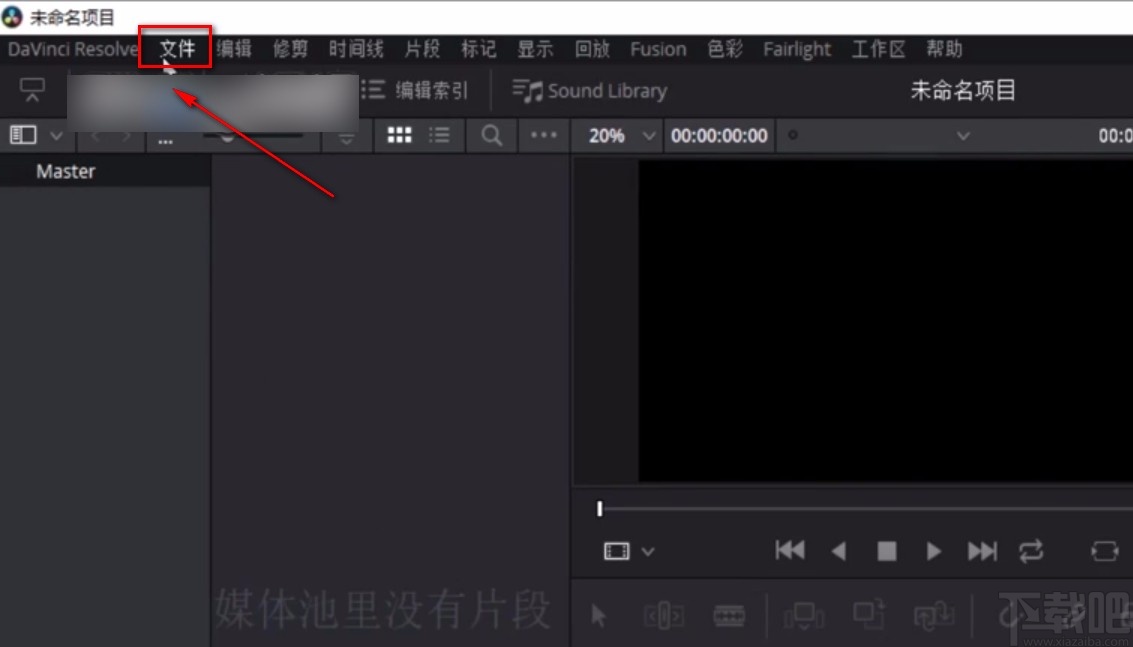1133x647 pixels.
Task: Open the 20% zoom level dropdown
Action: (617, 135)
